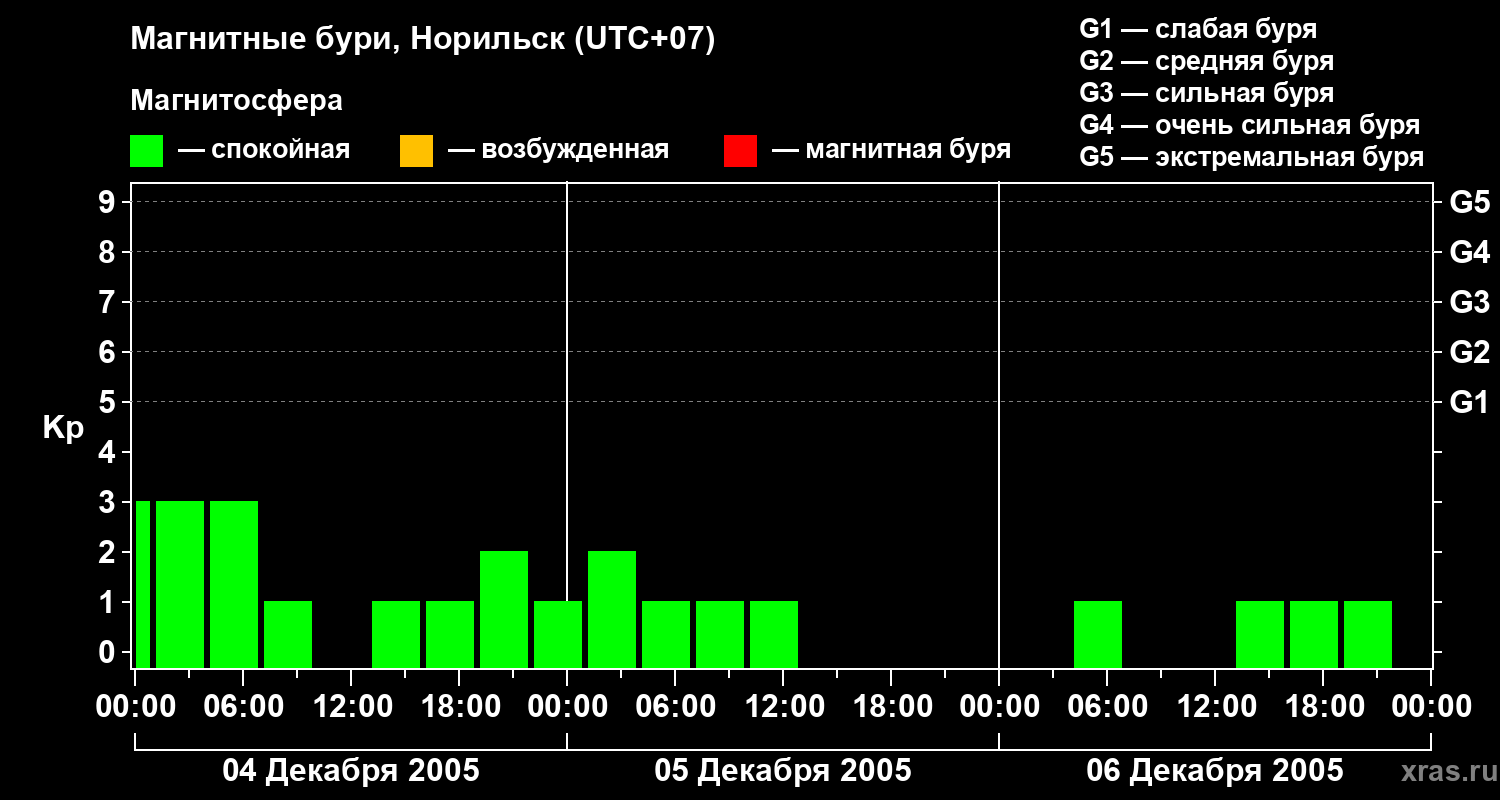Click the '— магнитная буря' legend label
1500x800 pixels.
[891, 150]
